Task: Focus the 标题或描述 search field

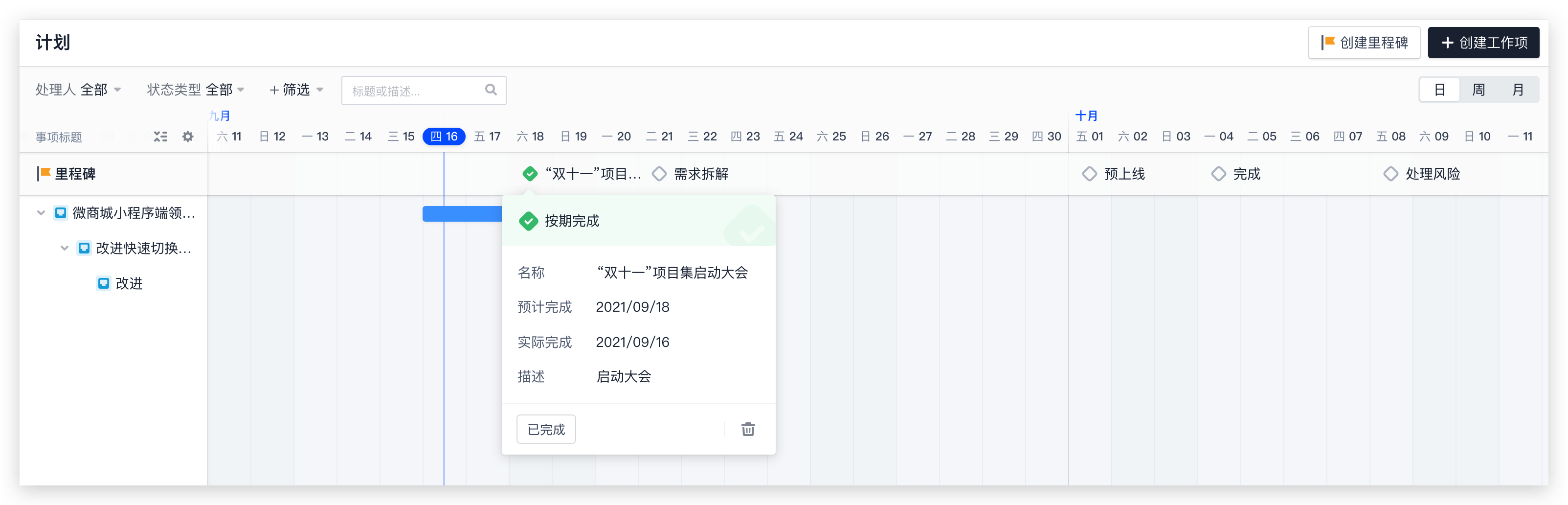Action: pos(424,90)
